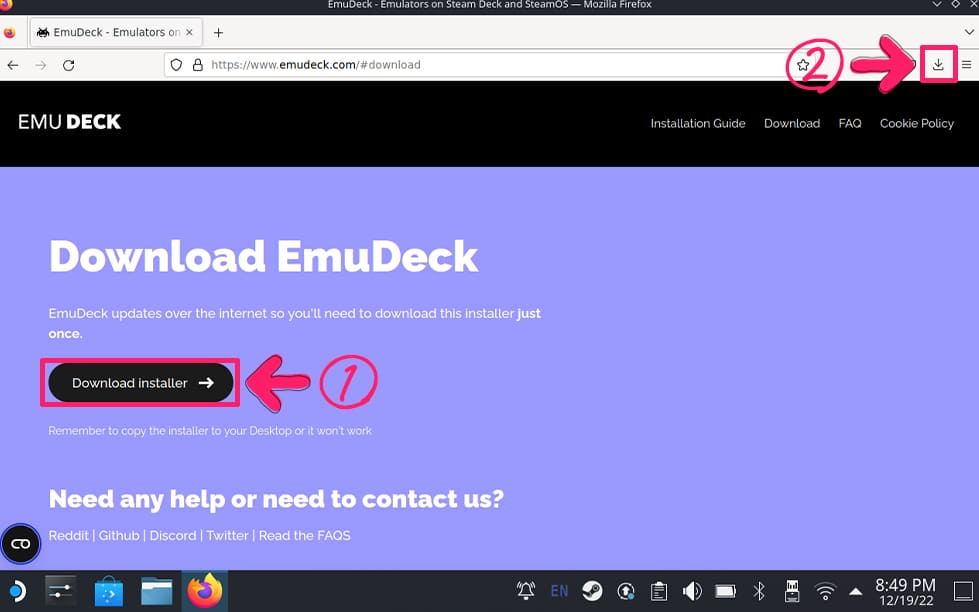Open audio volume tray icon
Viewport: 979px width, 612px height.
(692, 591)
